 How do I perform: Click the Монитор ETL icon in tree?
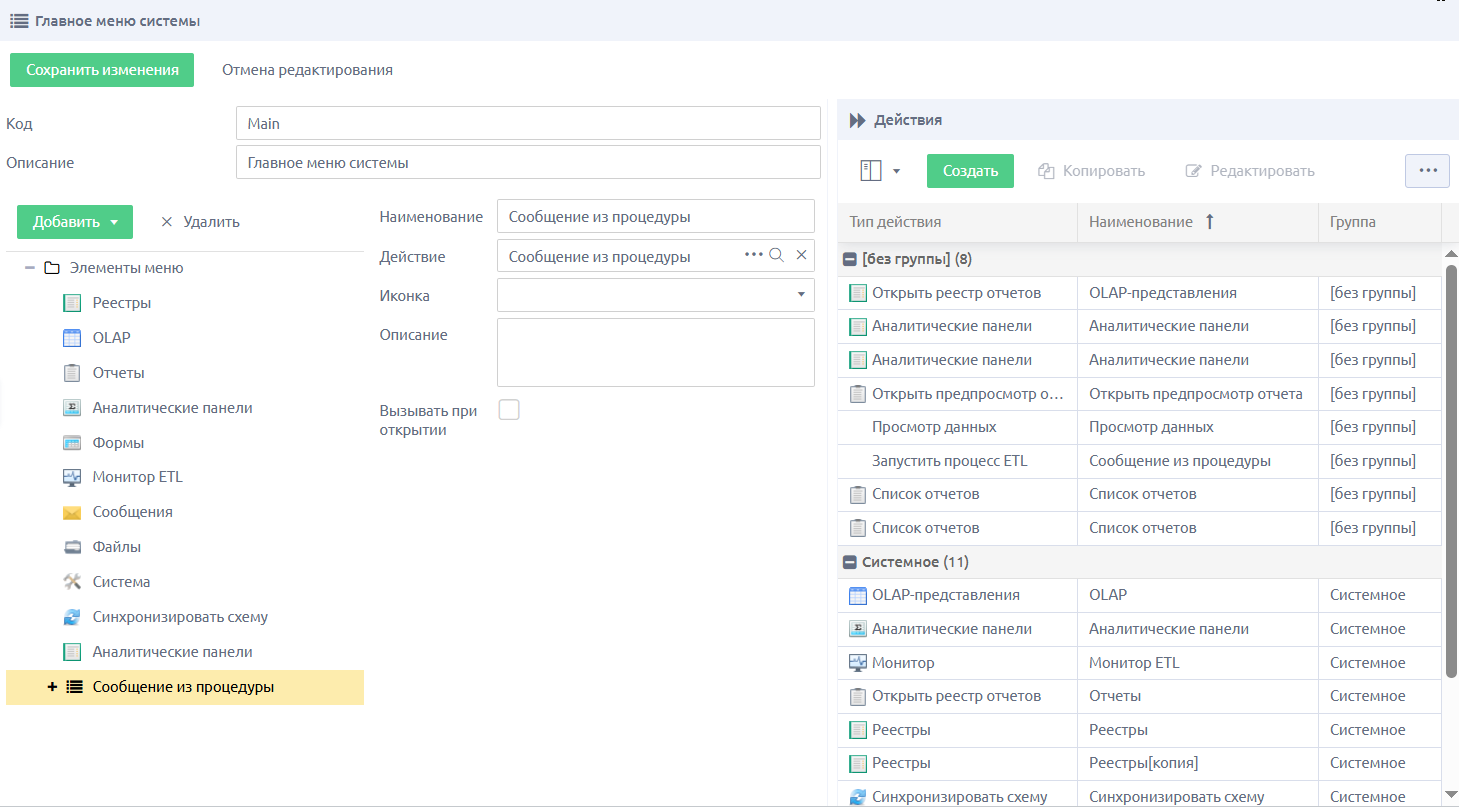(71, 477)
